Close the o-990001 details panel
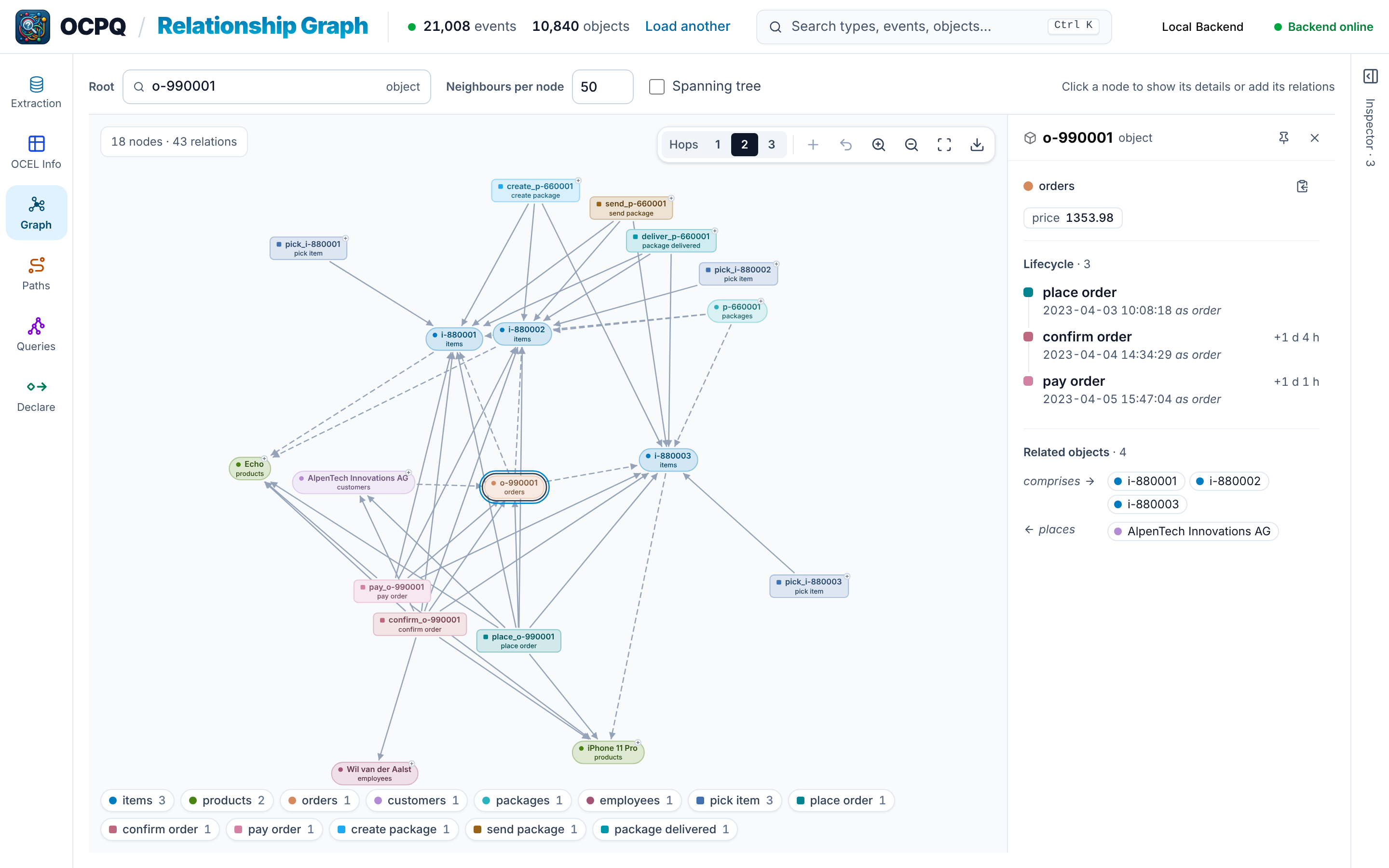 point(1314,138)
